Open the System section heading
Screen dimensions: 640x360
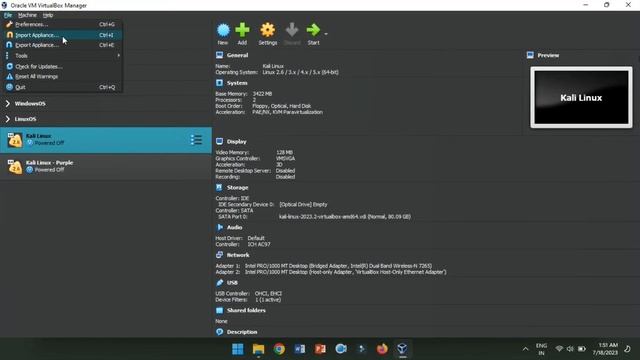[x=237, y=83]
